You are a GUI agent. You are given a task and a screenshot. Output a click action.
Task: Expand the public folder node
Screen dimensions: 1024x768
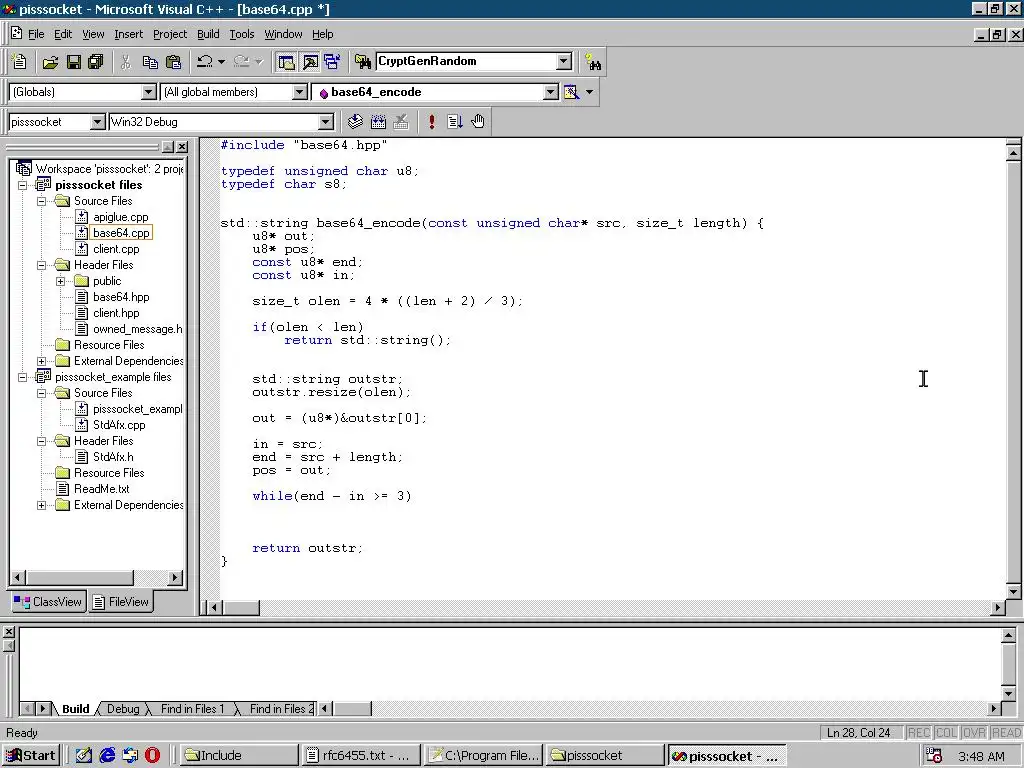click(61, 281)
